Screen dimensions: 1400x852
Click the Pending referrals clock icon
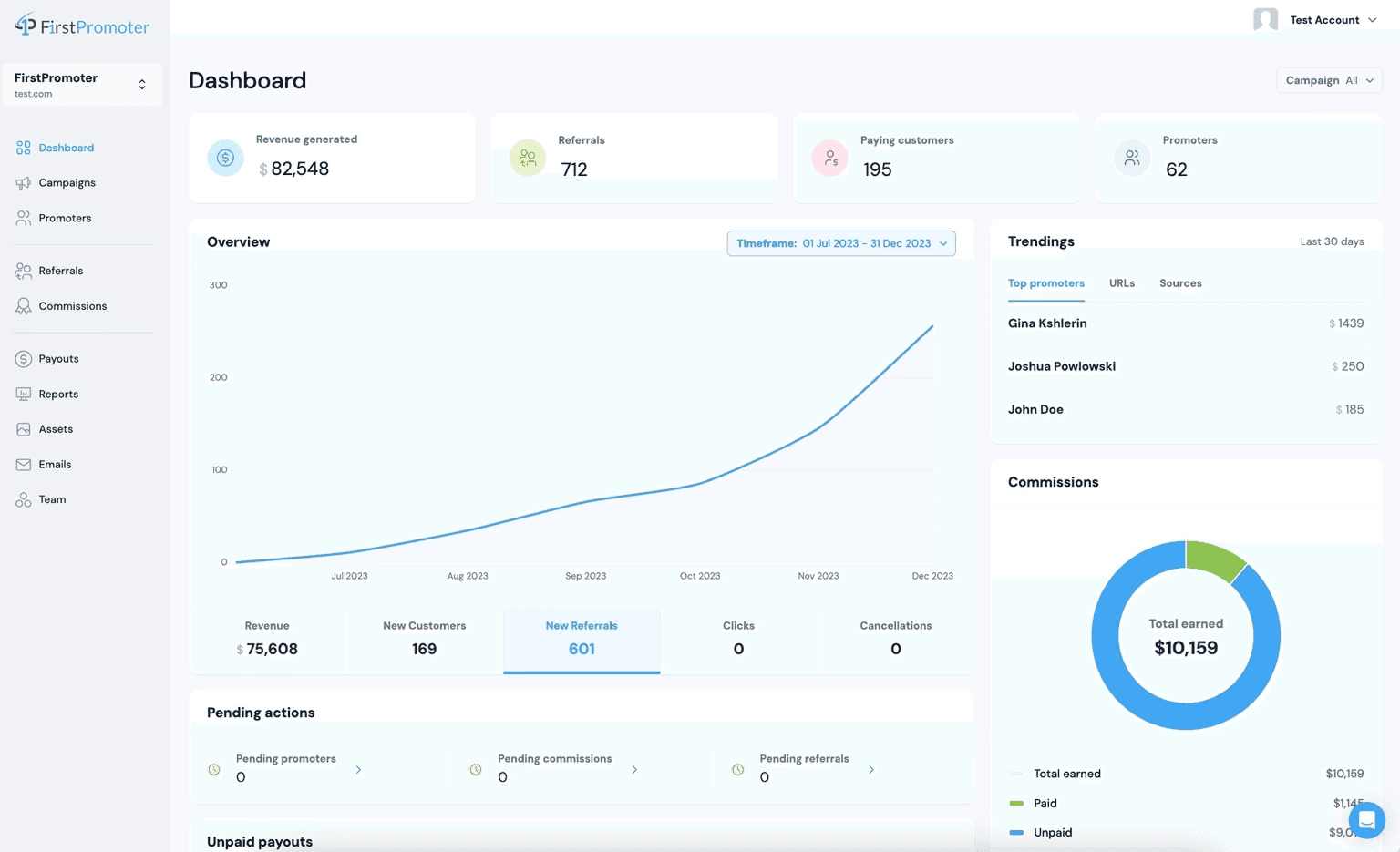tap(738, 770)
